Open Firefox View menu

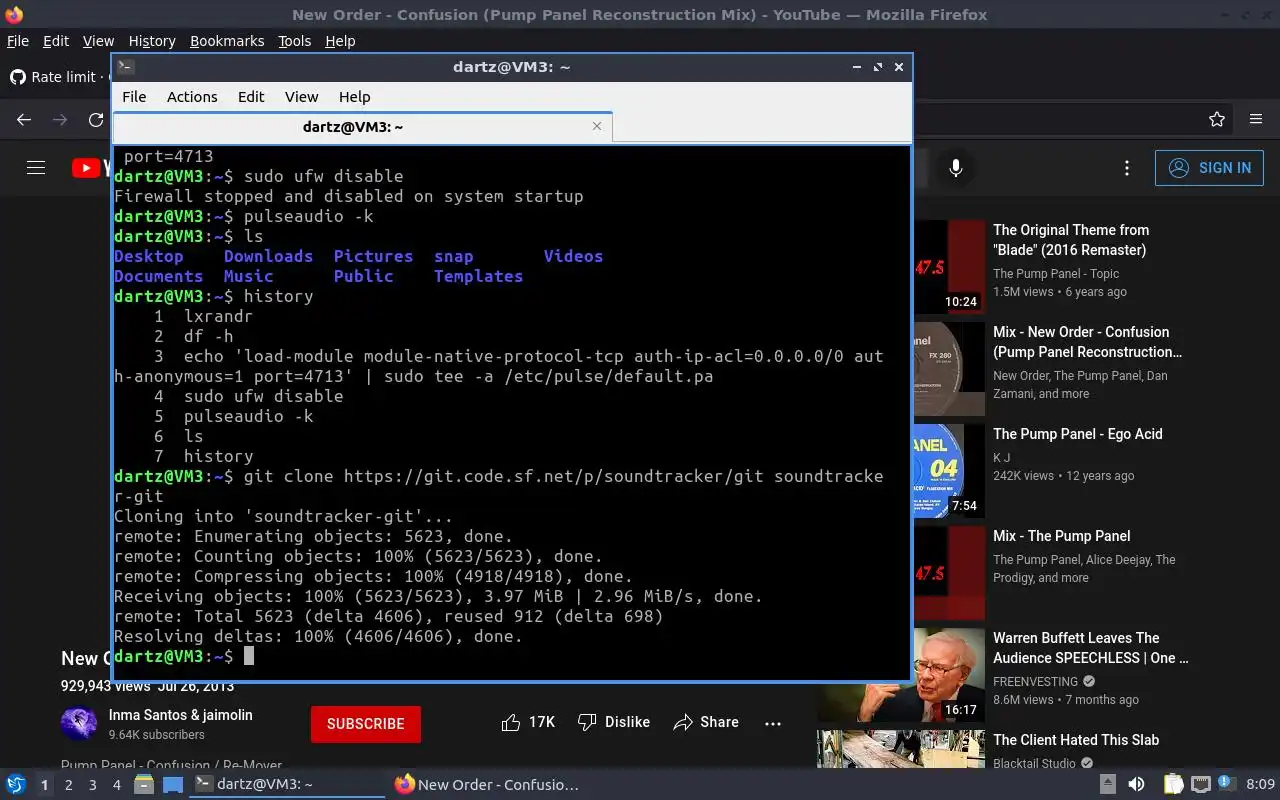(98, 41)
